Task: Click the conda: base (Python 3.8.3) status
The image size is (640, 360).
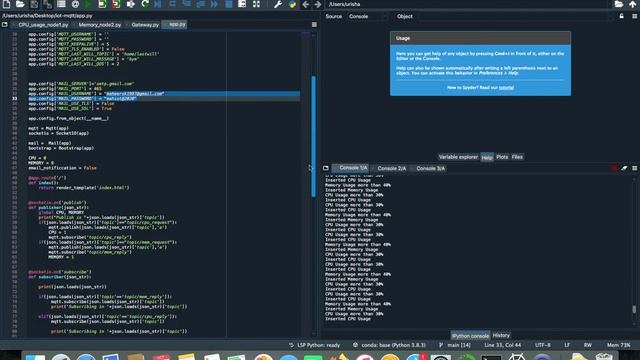Action: [389, 345]
